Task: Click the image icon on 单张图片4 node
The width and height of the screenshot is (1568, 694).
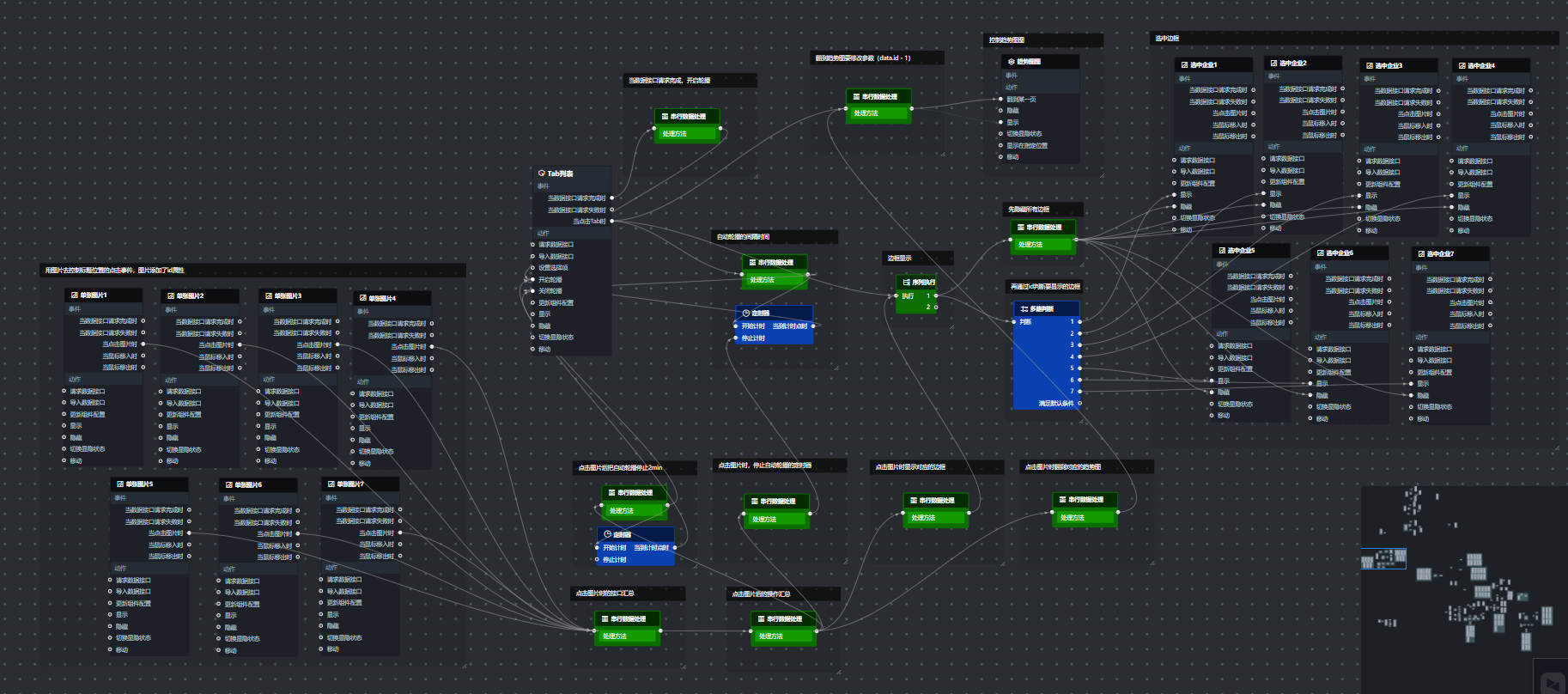Action: tap(363, 298)
